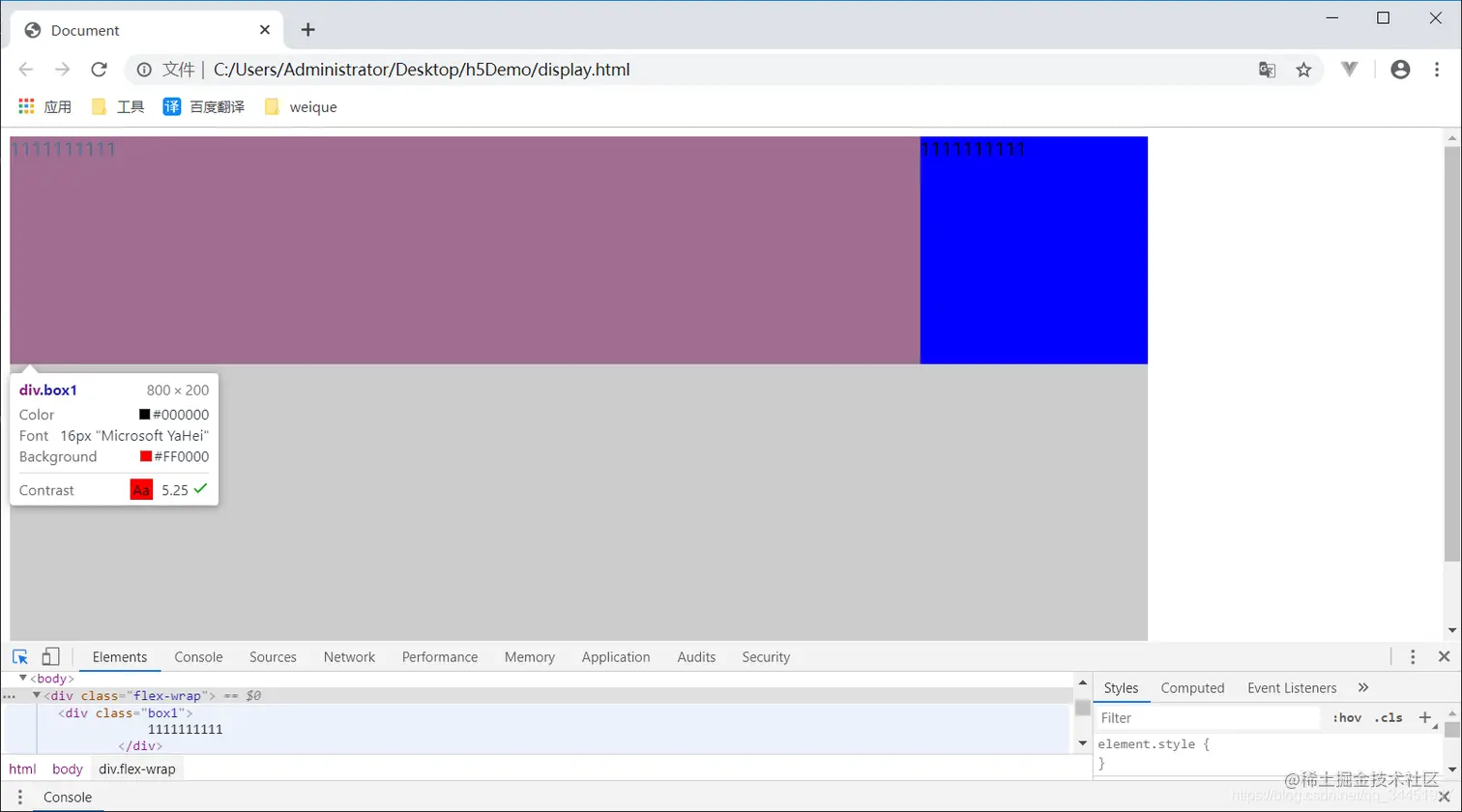Activate the element inspect picker tool

coord(20,656)
